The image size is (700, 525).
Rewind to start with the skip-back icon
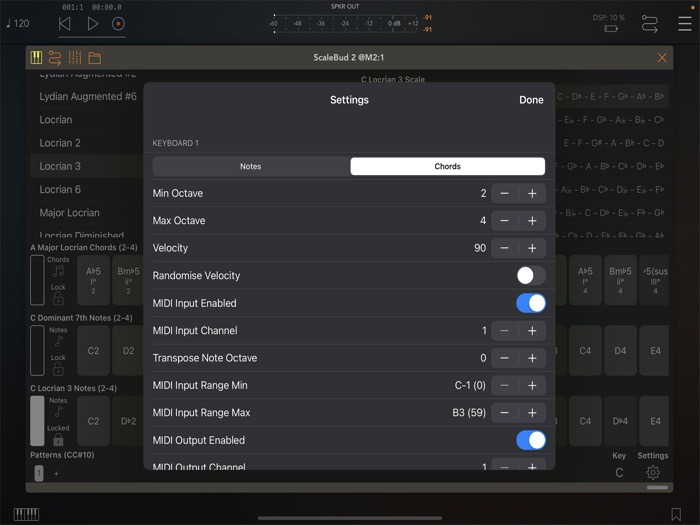click(x=65, y=24)
